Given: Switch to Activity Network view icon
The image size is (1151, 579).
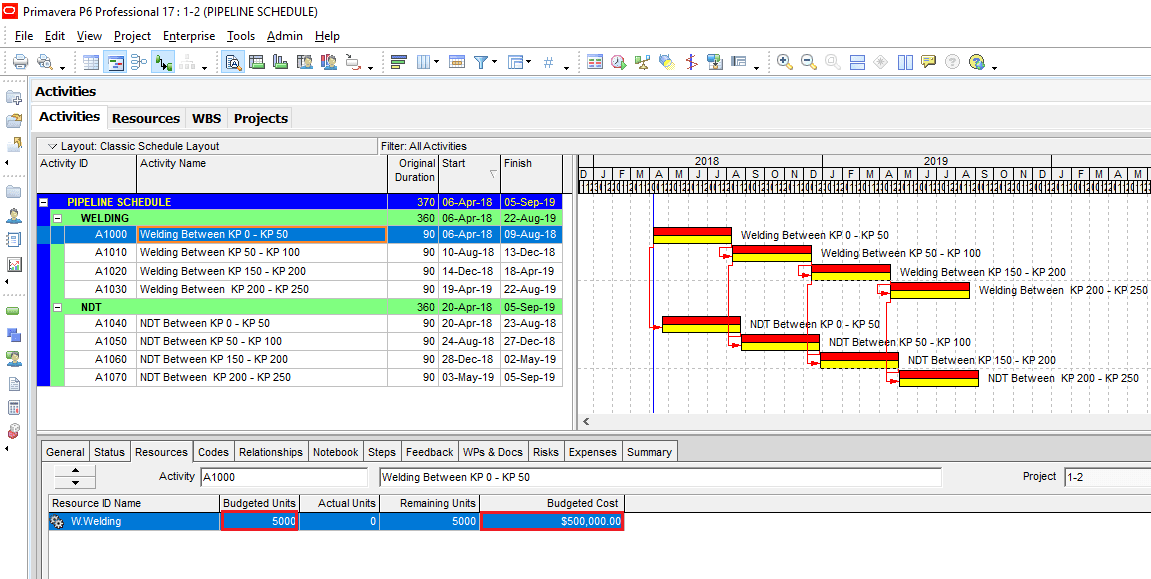Looking at the screenshot, I should click(x=139, y=62).
